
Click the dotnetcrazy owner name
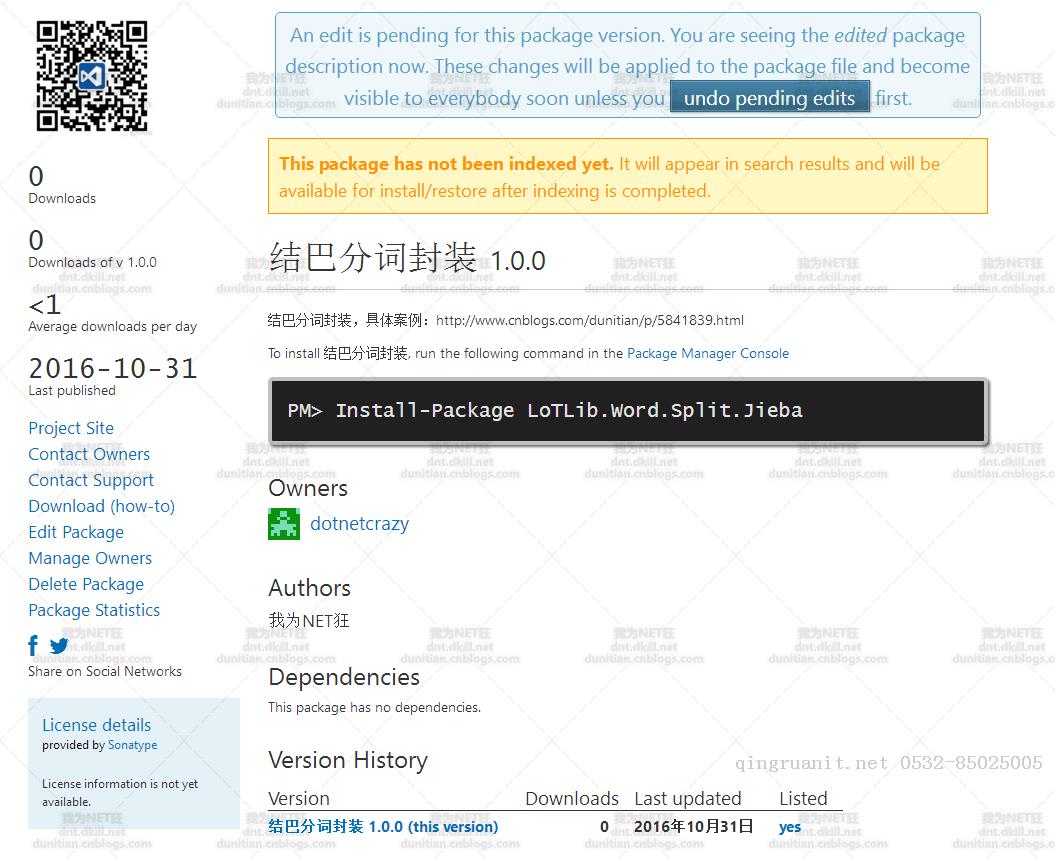[x=359, y=523]
